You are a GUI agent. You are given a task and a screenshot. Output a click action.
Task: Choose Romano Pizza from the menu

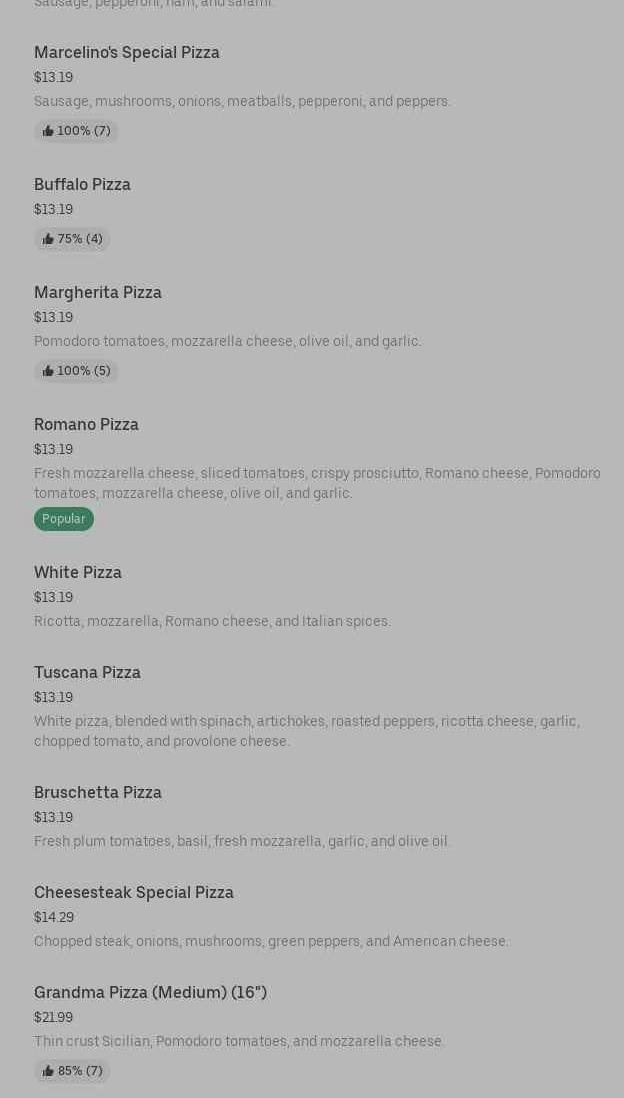86,424
